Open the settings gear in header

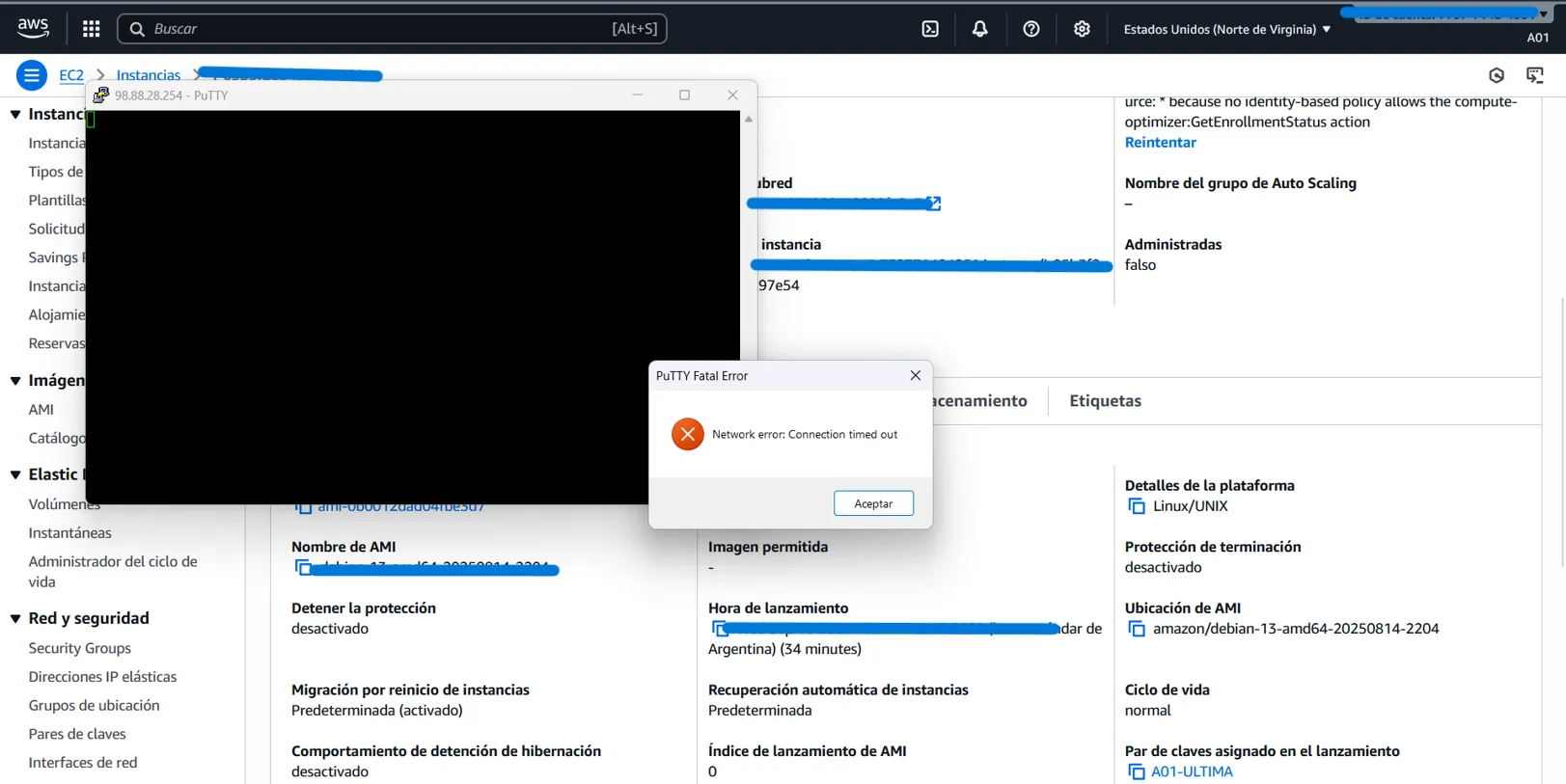1082,29
